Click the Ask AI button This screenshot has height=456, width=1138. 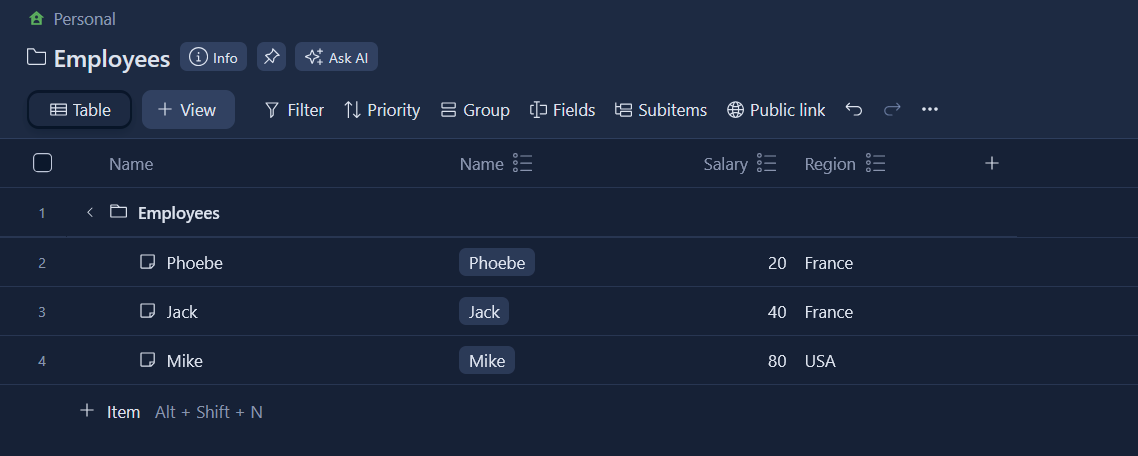tap(336, 57)
